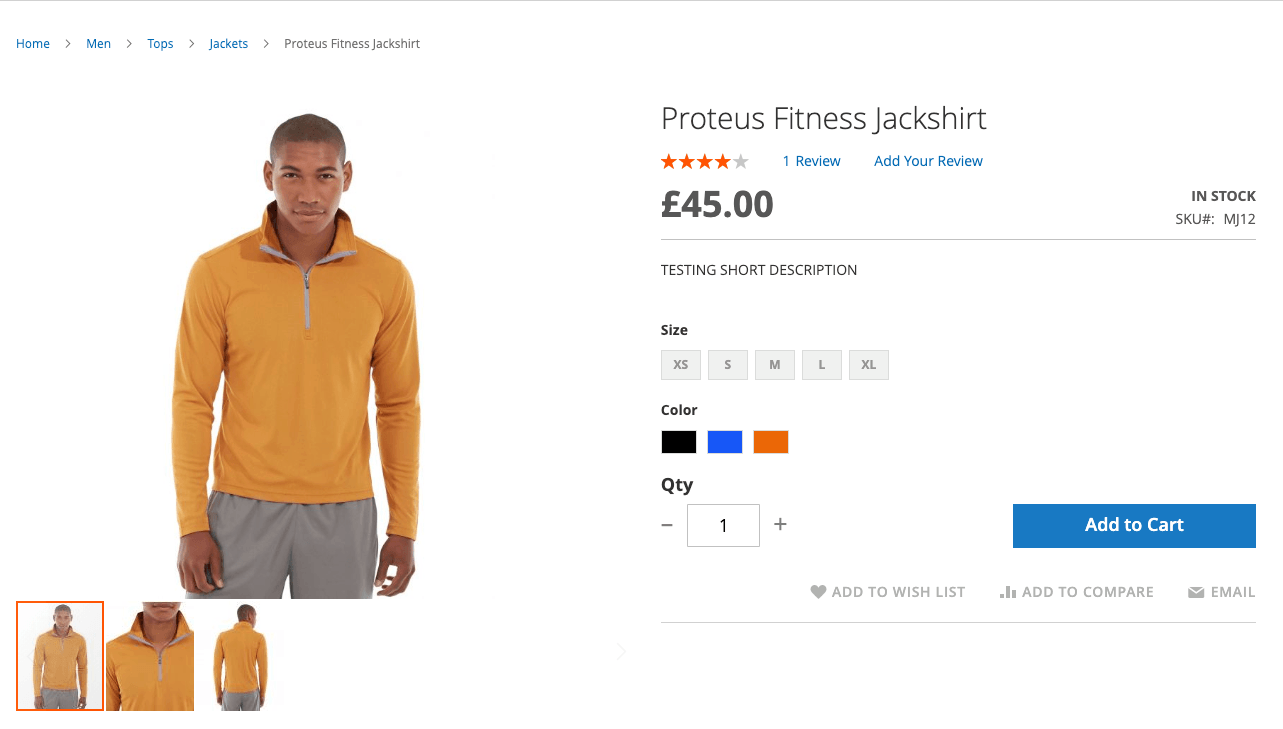Advance image gallery with the right chevron
This screenshot has height=729, width=1283.
pos(621,651)
